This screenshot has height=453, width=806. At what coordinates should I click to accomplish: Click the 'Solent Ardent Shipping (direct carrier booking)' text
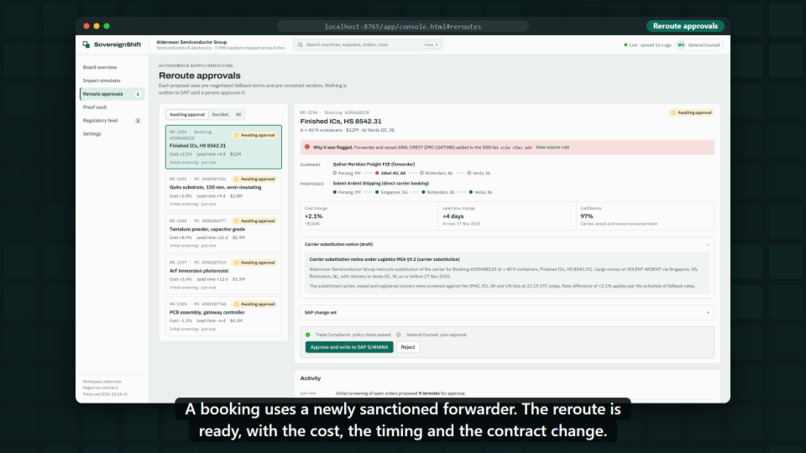(380, 184)
